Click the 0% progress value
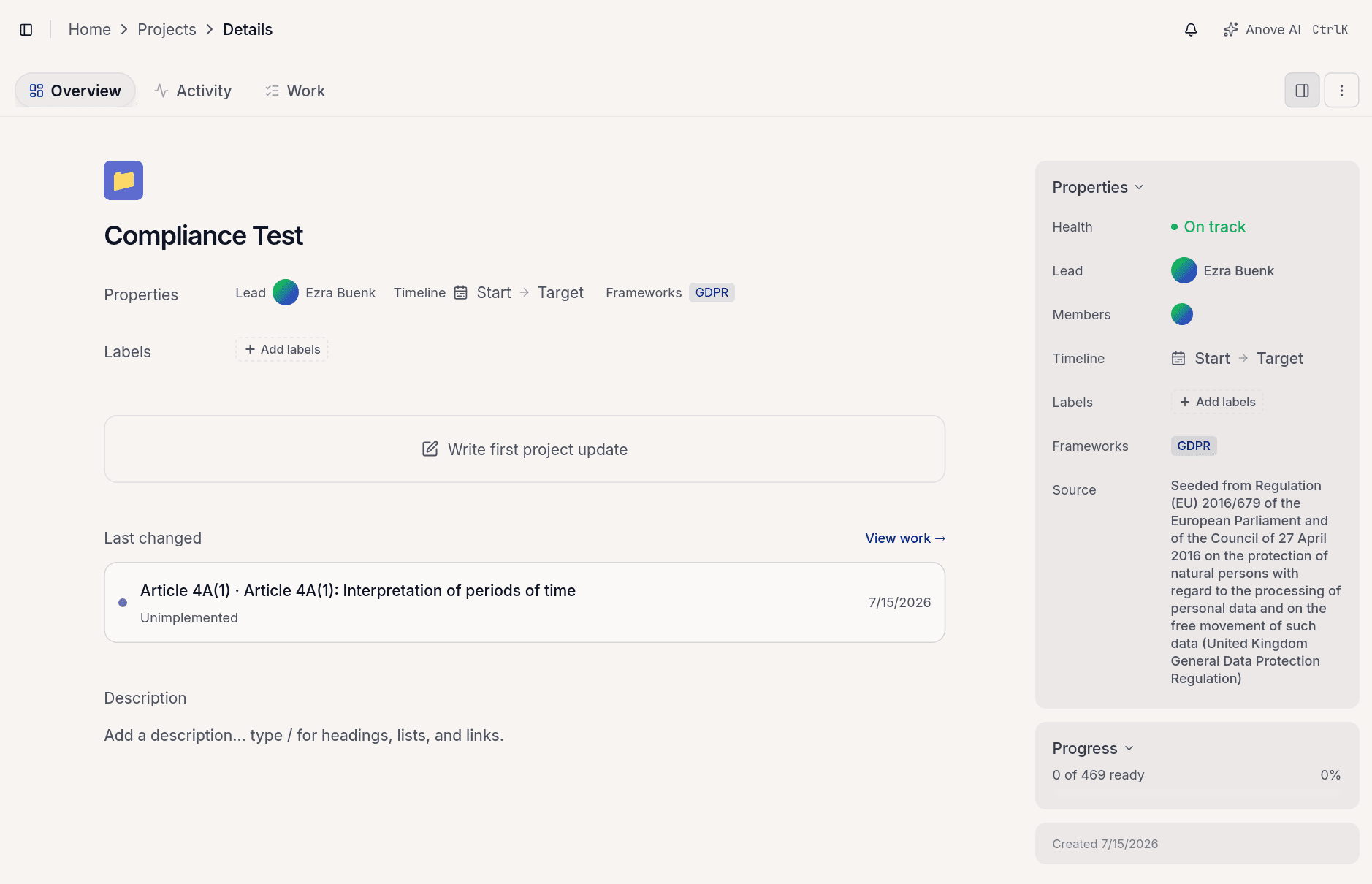 (1330, 775)
